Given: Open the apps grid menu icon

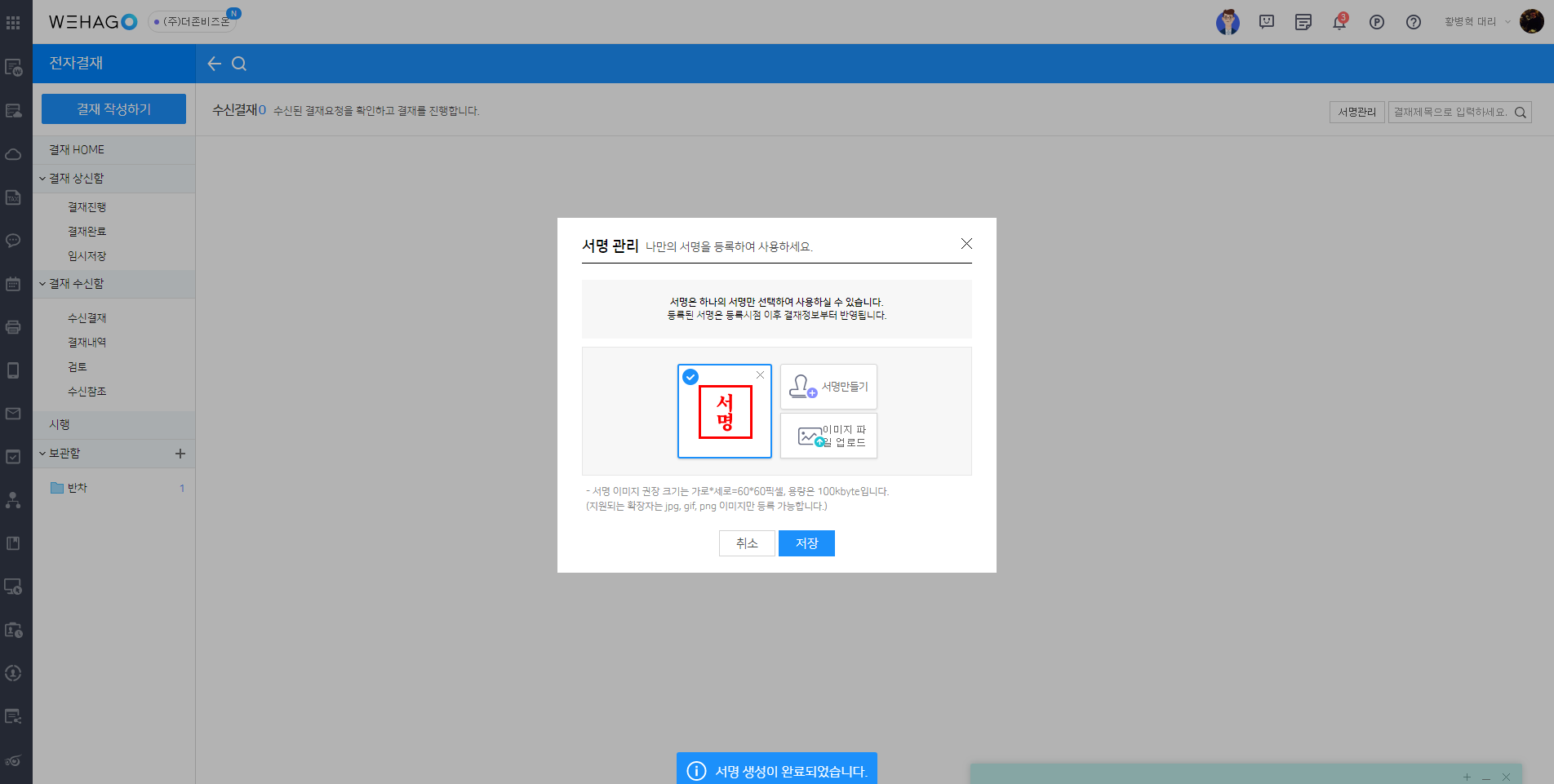Looking at the screenshot, I should [x=13, y=22].
